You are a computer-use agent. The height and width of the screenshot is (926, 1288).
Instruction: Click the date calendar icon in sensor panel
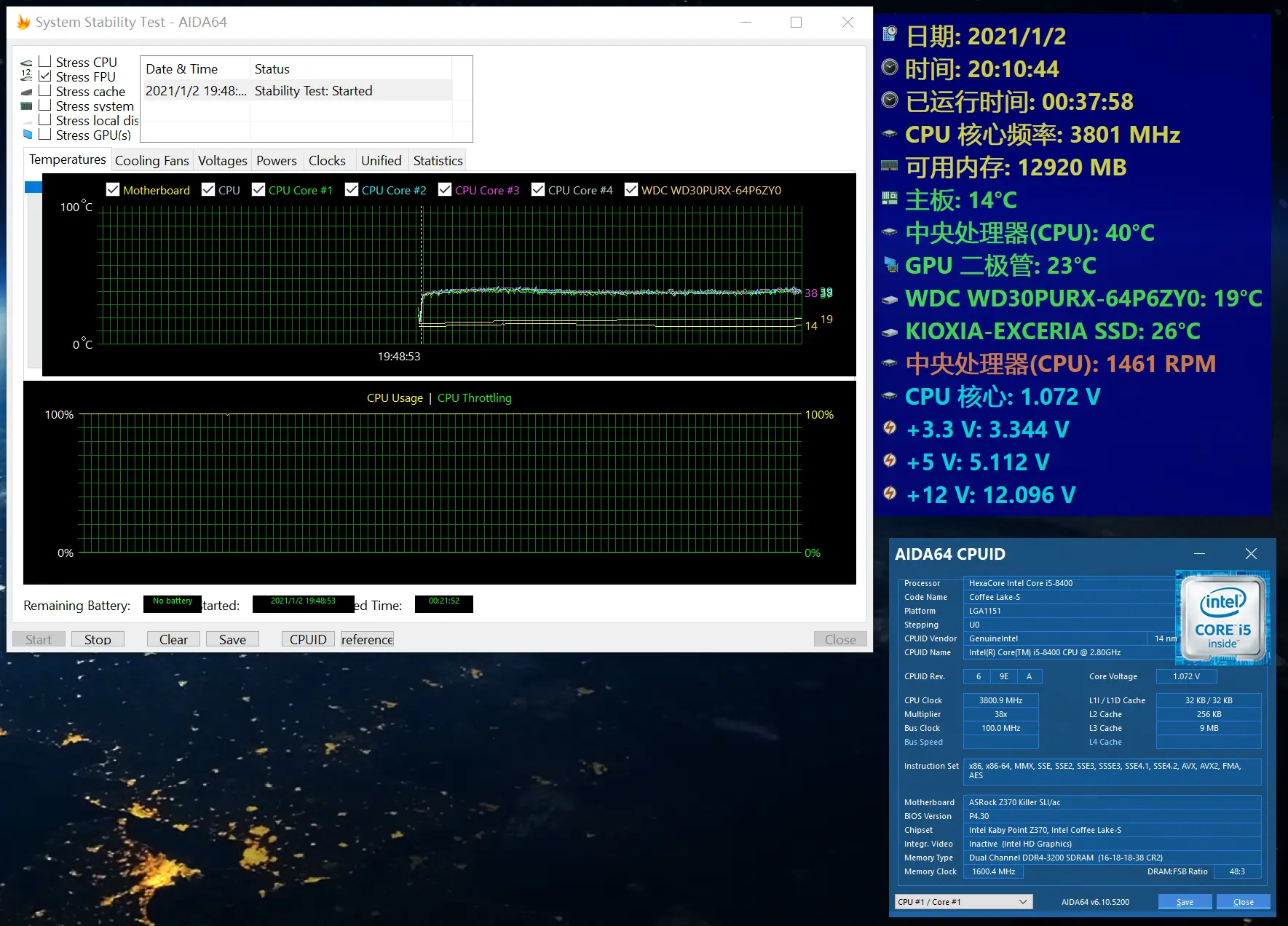890,33
